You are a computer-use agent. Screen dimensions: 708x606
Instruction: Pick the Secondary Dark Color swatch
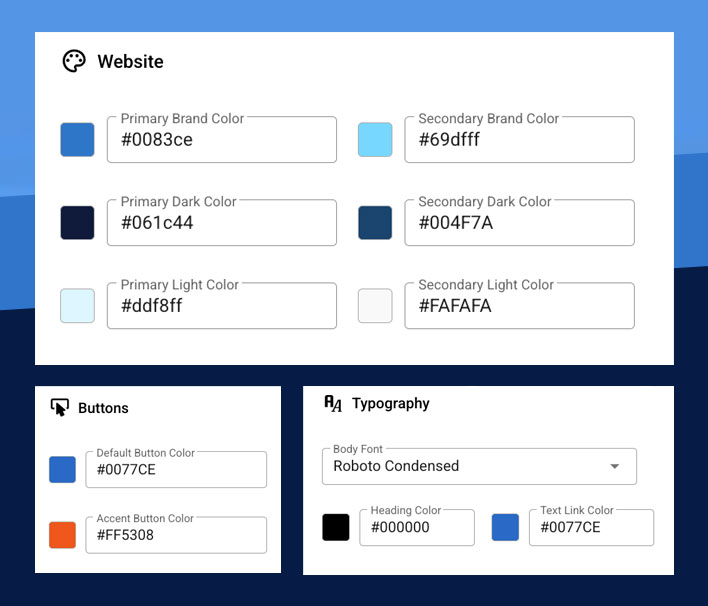pyautogui.click(x=375, y=223)
